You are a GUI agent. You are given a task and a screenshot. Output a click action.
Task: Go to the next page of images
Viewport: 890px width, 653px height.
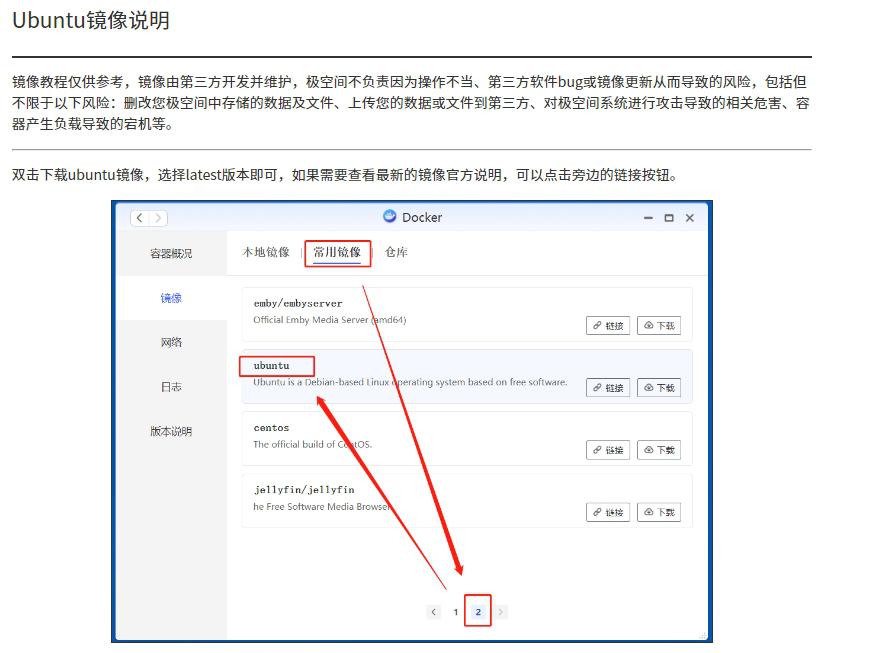[x=501, y=612]
